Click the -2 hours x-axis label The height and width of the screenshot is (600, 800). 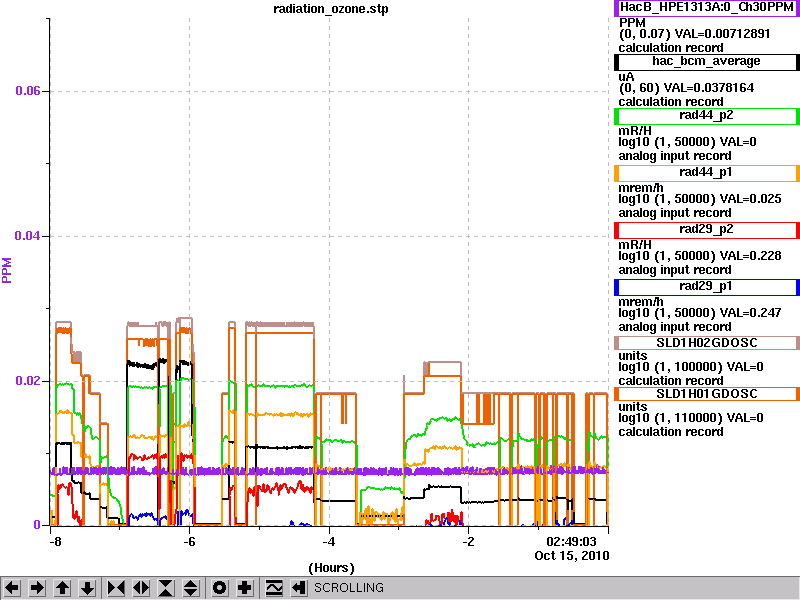point(468,541)
